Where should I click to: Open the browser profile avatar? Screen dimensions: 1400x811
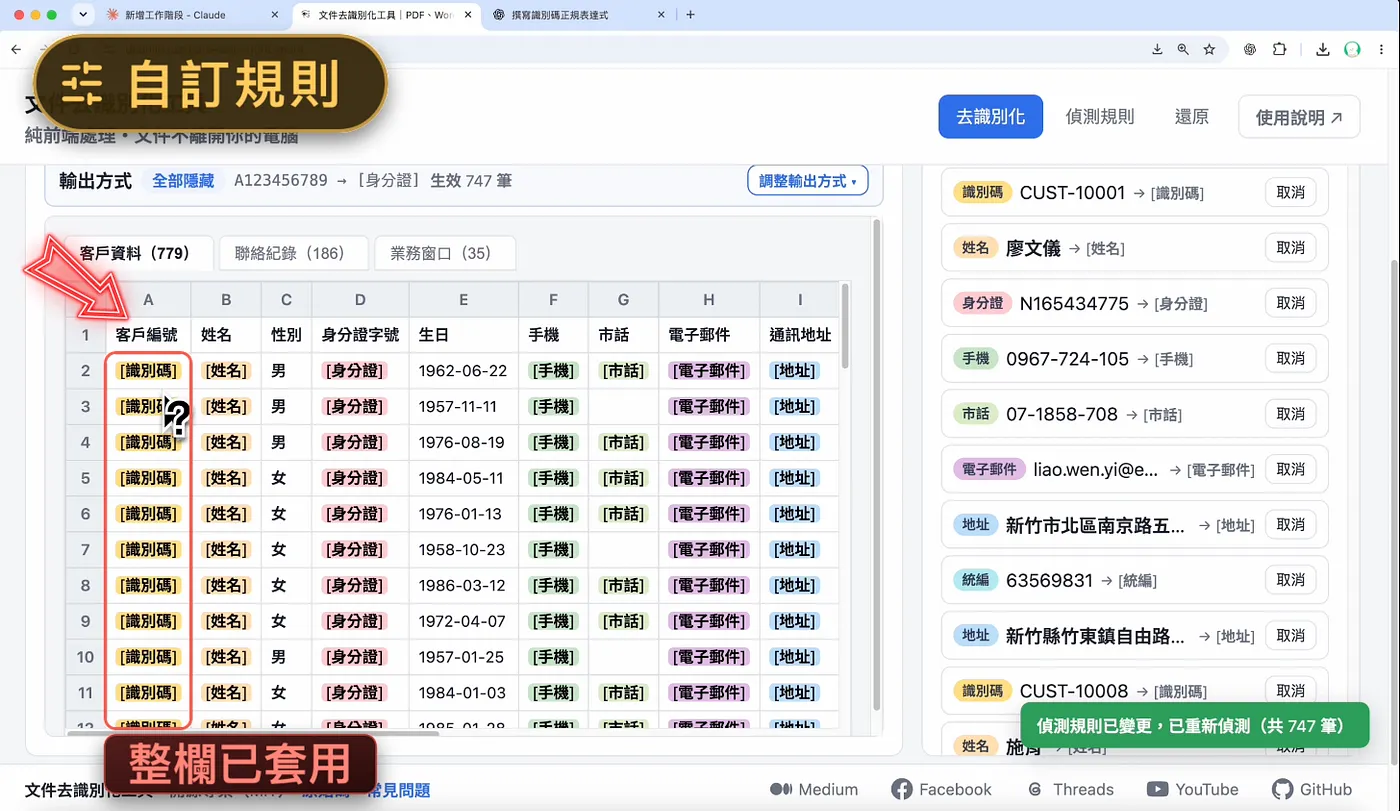1352,49
